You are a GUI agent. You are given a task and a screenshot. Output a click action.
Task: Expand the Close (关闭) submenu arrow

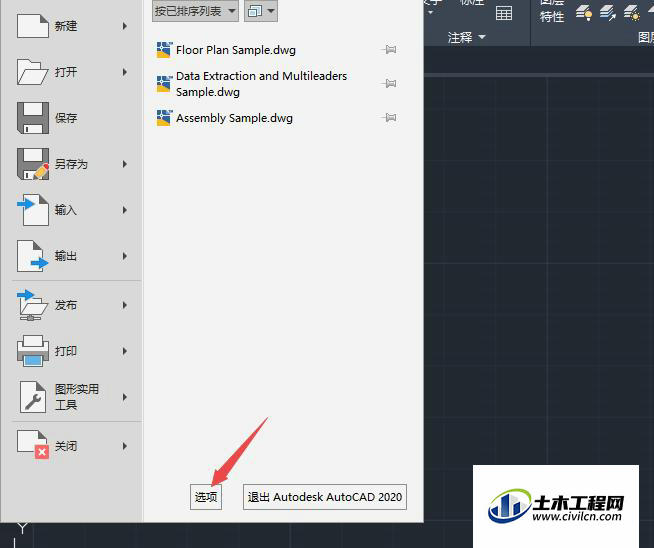pos(124,446)
